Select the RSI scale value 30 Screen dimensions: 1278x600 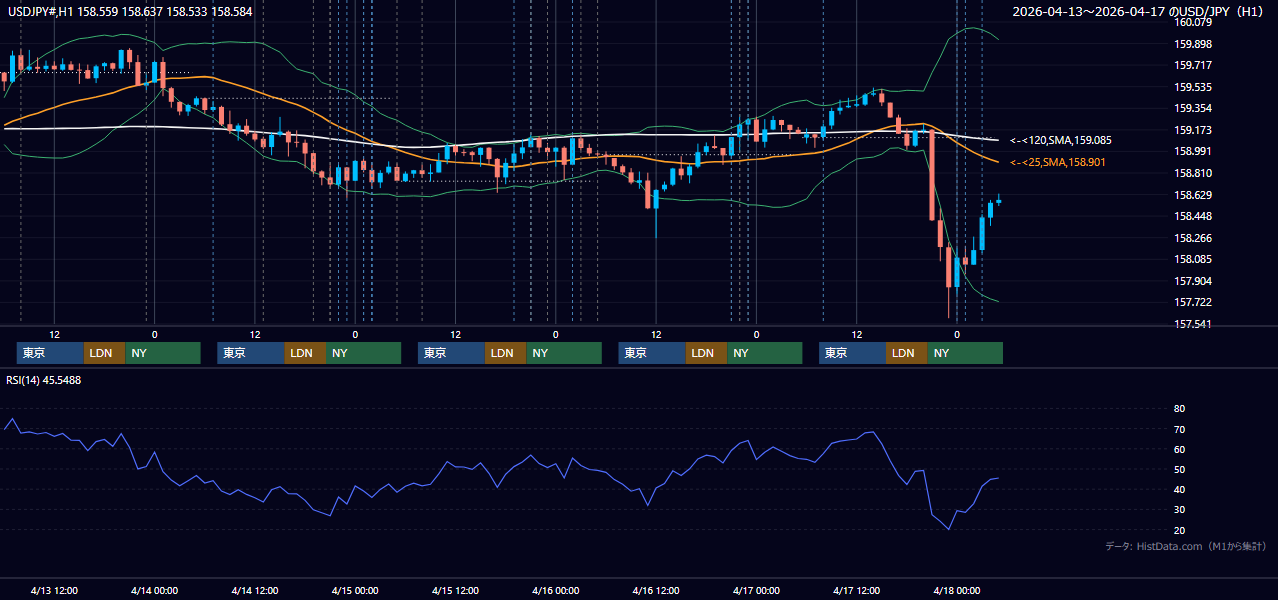1179,509
